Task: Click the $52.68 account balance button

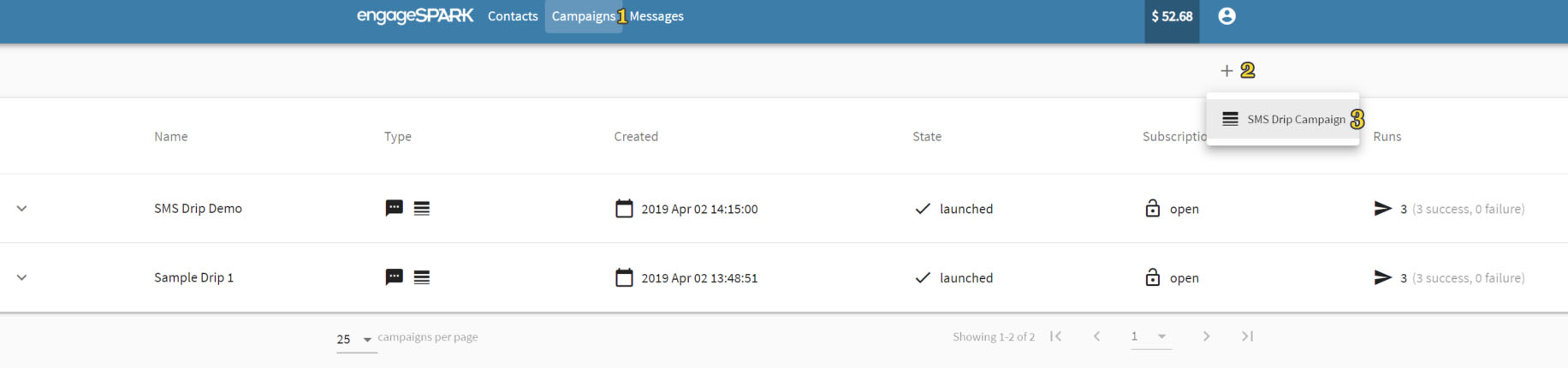Action: pyautogui.click(x=1172, y=16)
